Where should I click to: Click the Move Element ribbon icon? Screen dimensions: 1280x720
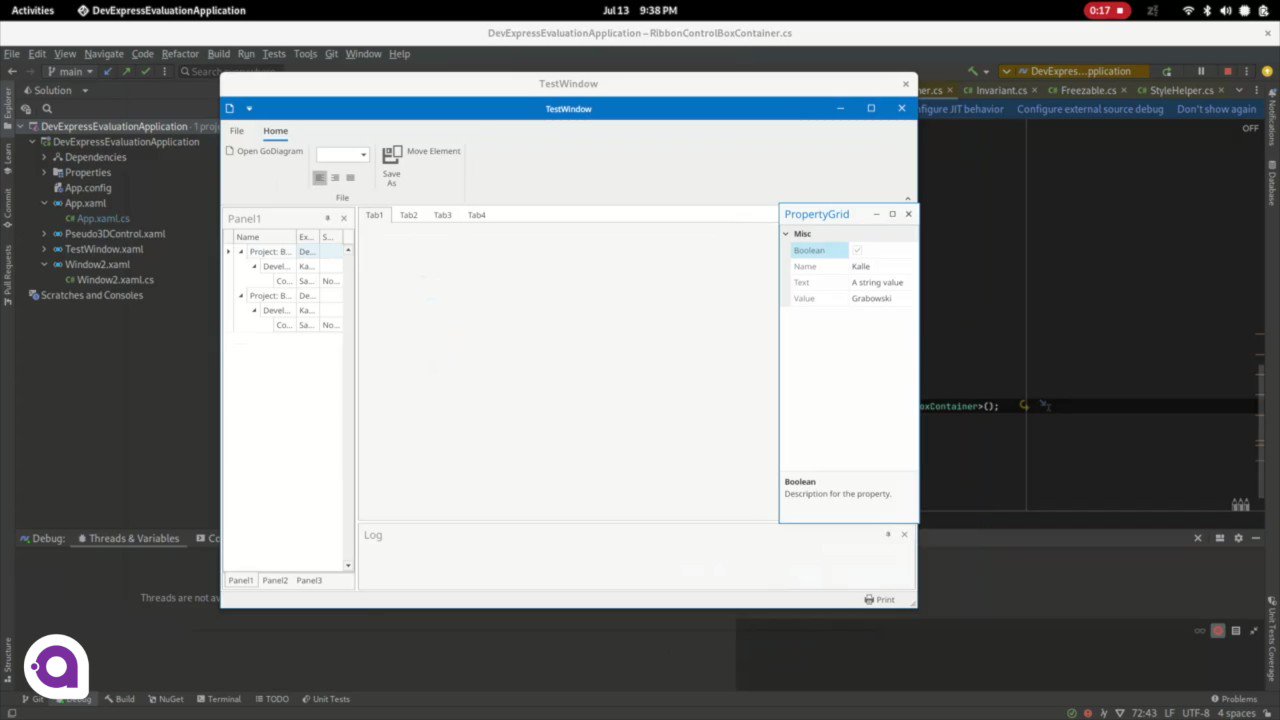pyautogui.click(x=392, y=154)
